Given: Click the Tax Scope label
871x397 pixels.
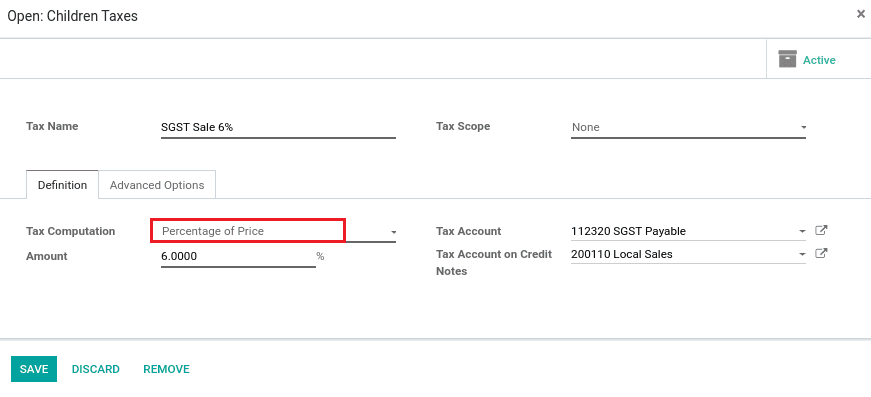Looking at the screenshot, I should [463, 126].
